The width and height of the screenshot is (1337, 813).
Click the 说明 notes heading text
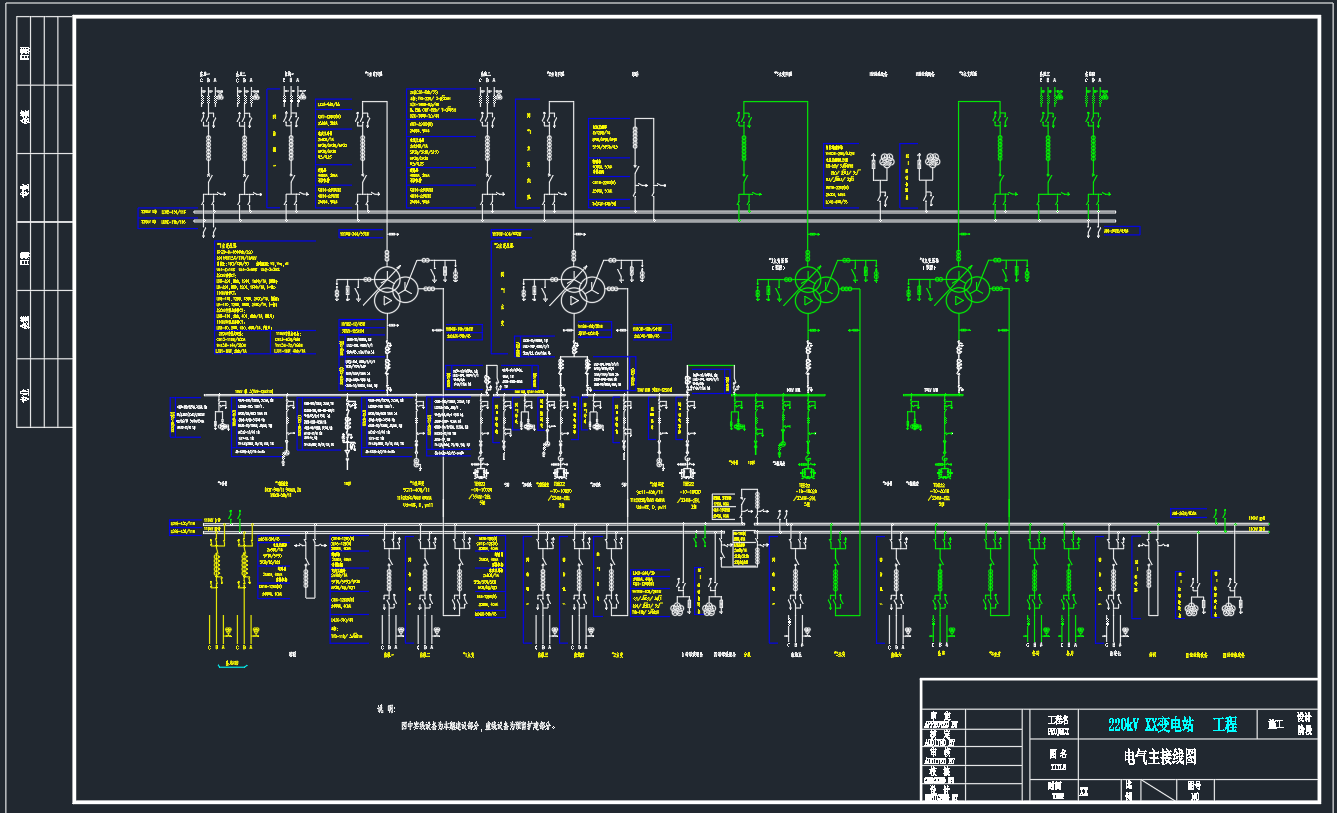[x=386, y=708]
